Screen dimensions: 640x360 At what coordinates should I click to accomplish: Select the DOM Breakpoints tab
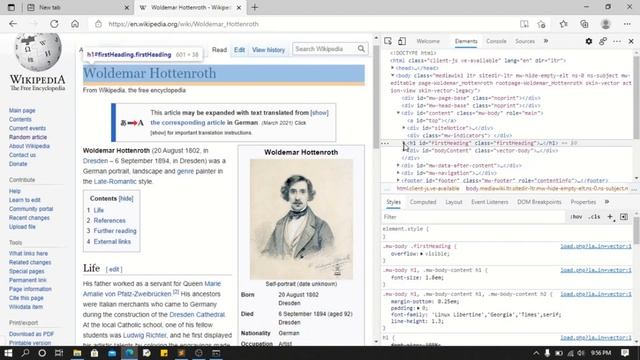click(x=539, y=202)
